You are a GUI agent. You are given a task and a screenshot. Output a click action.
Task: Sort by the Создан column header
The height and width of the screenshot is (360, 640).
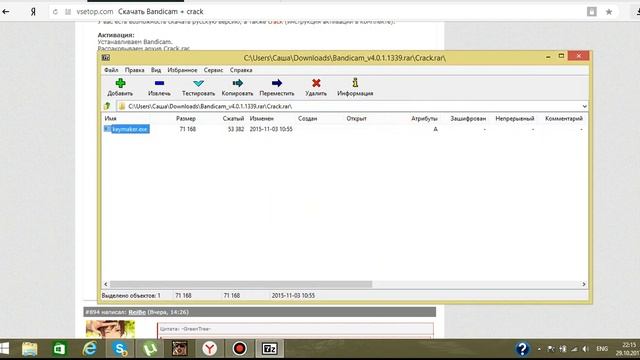(307, 118)
